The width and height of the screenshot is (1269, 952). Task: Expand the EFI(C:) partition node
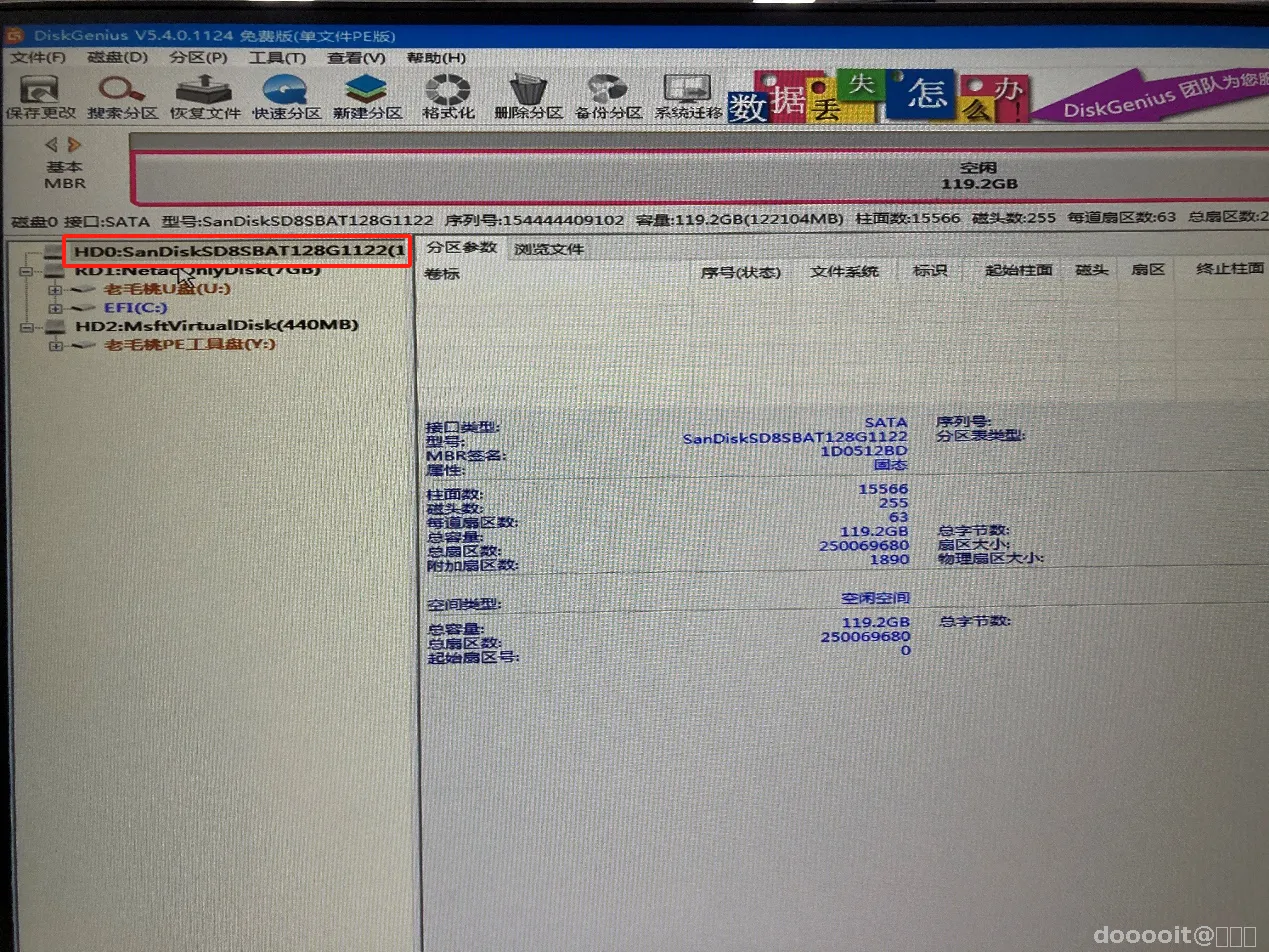(55, 308)
